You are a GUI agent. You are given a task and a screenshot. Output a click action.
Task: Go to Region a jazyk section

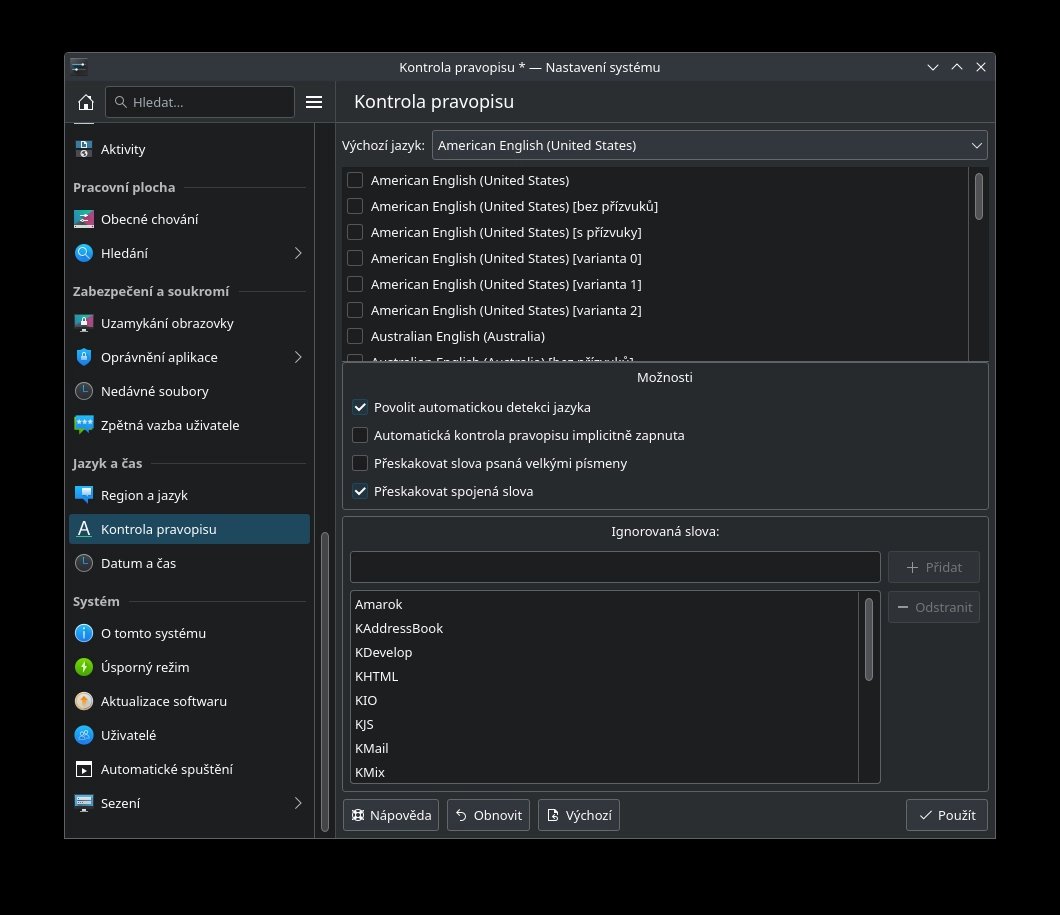coord(144,495)
